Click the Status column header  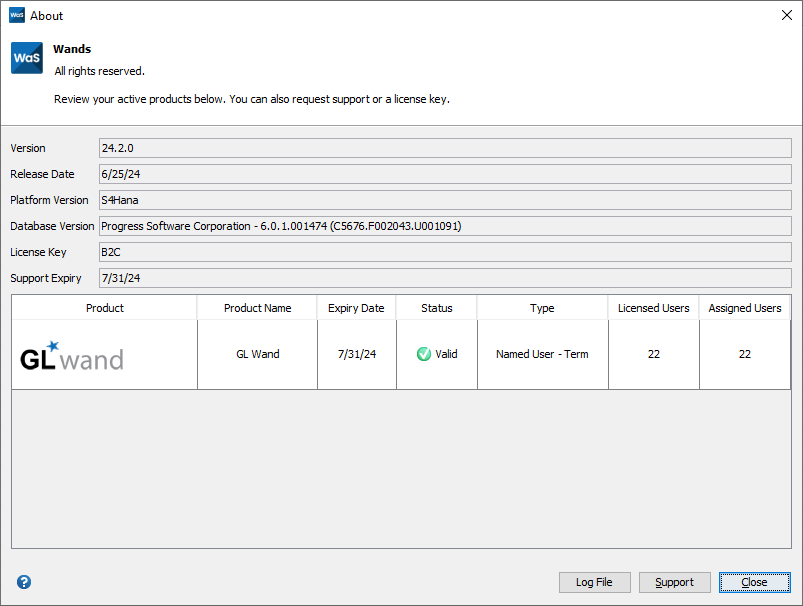click(x=436, y=307)
